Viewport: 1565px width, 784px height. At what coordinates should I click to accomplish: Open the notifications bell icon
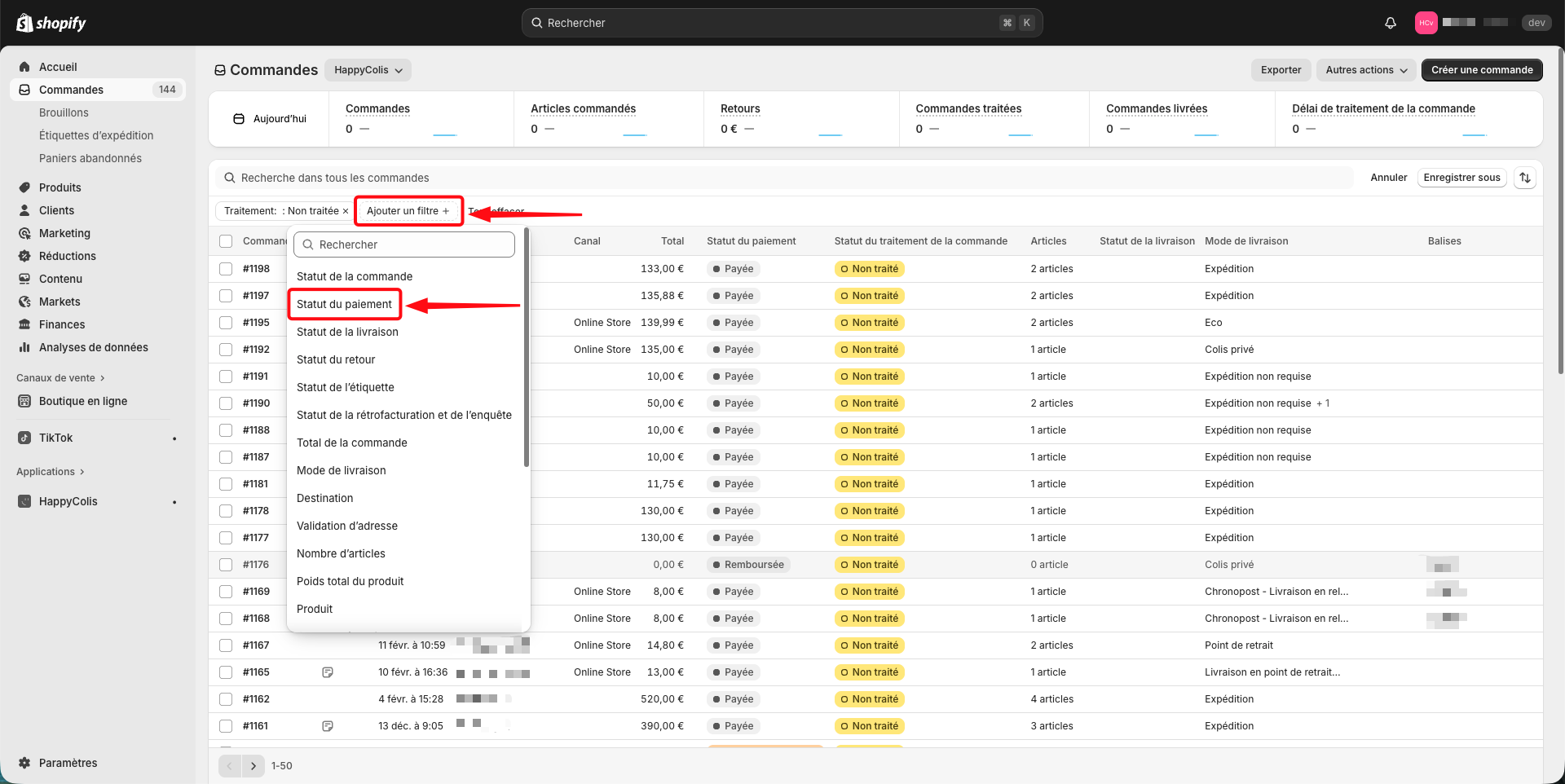tap(1391, 23)
